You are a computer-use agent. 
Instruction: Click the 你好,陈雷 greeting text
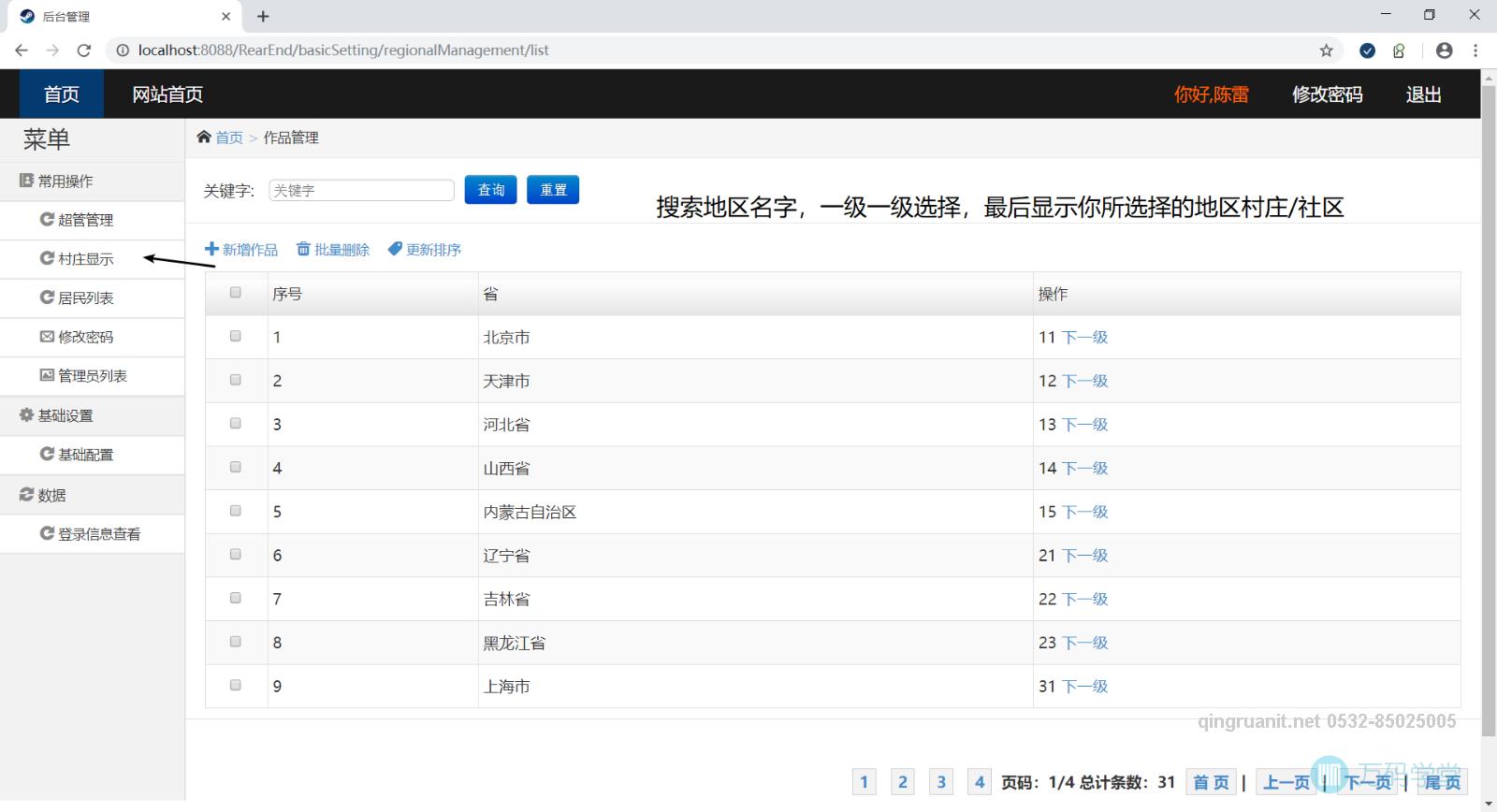pyautogui.click(x=1212, y=94)
